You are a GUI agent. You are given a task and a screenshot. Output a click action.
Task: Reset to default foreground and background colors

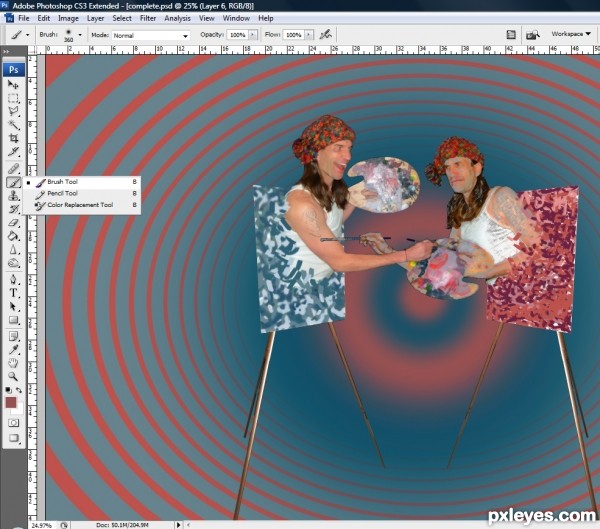click(x=8, y=390)
